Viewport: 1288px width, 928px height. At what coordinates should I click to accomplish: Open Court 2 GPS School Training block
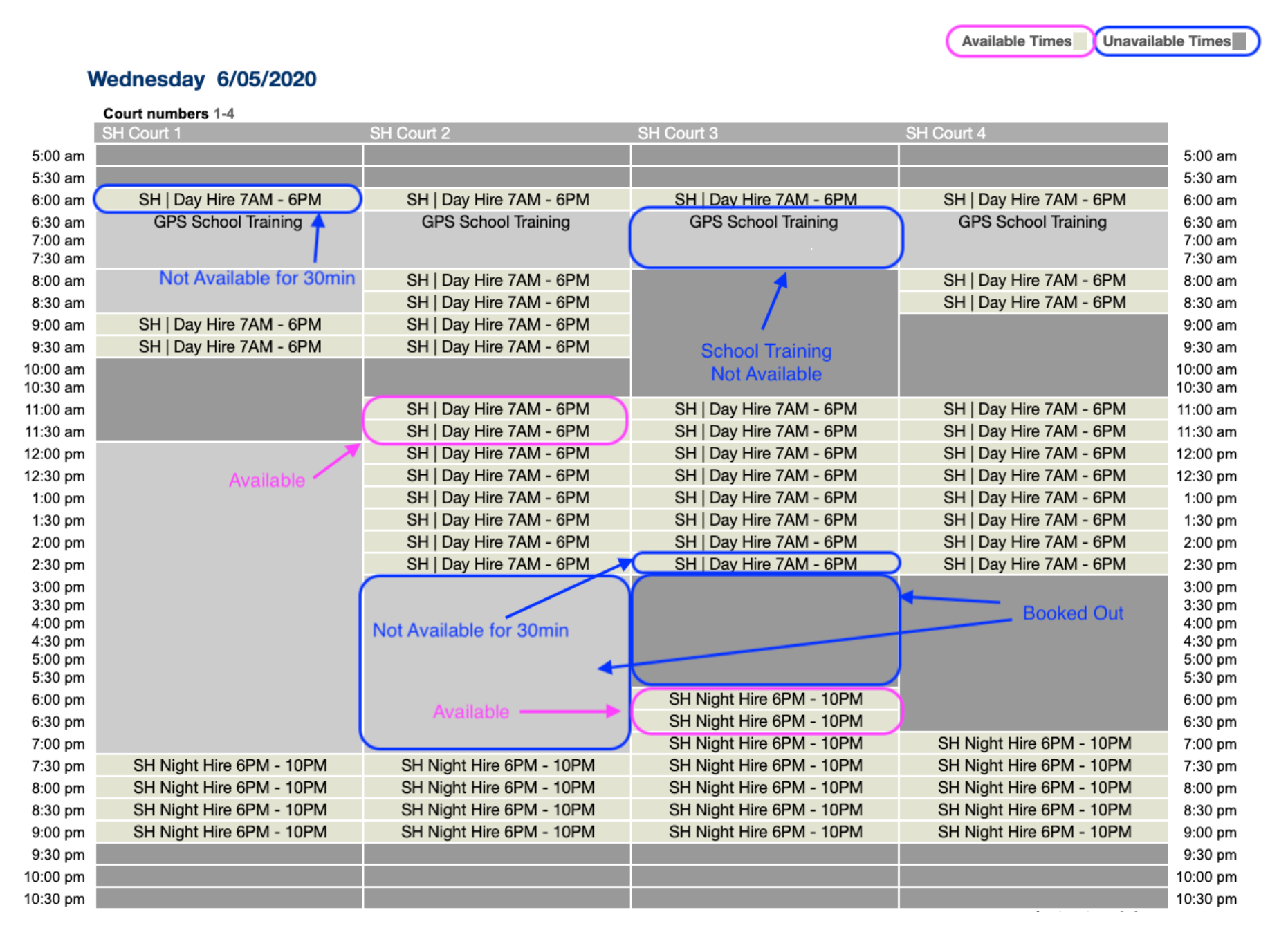point(497,239)
